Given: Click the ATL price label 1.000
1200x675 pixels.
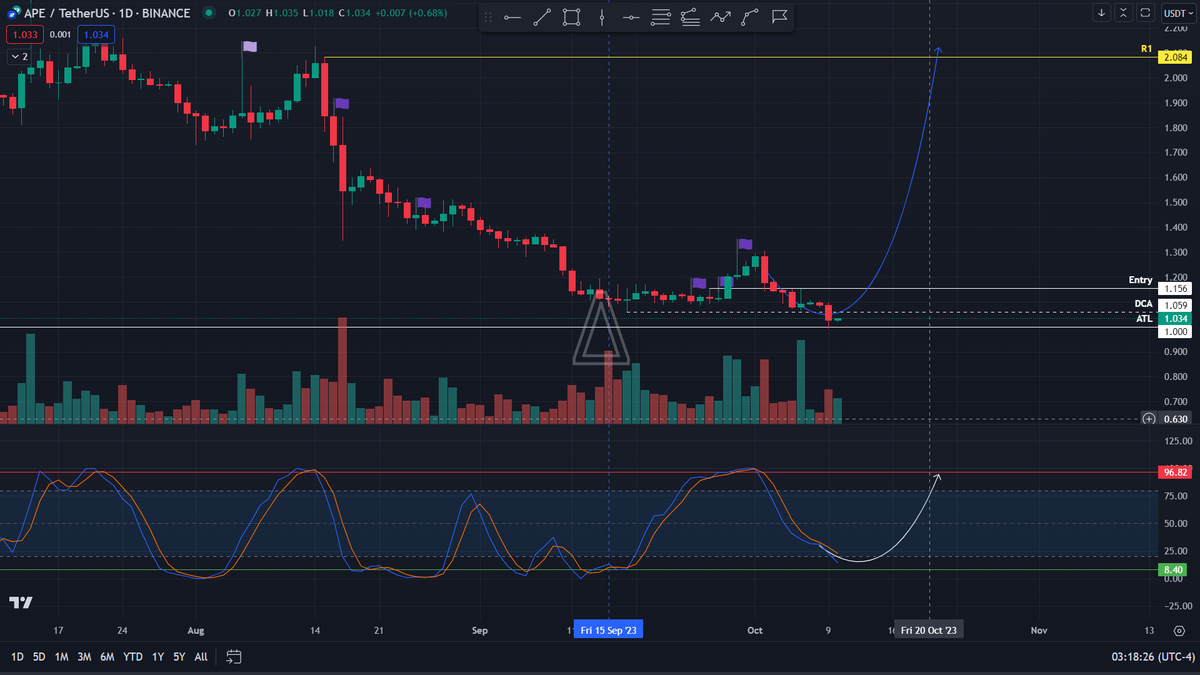Looking at the screenshot, I should [1175, 331].
